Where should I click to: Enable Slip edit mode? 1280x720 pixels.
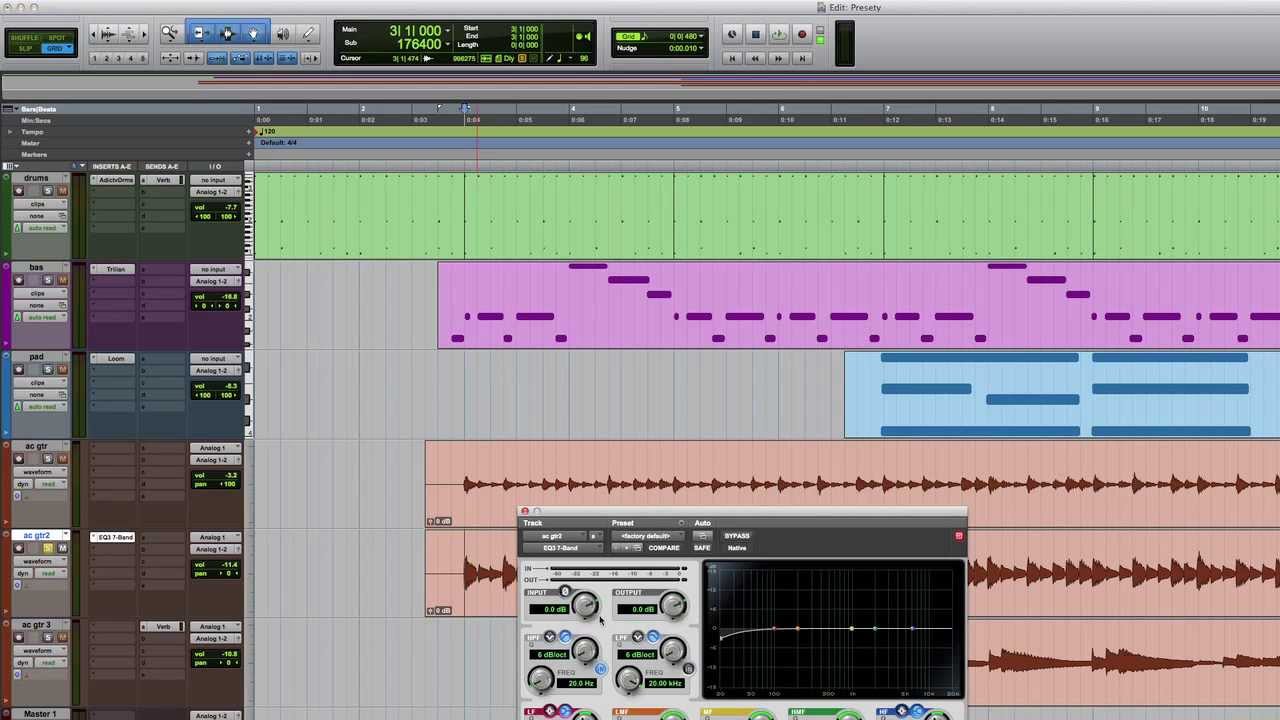pos(25,48)
